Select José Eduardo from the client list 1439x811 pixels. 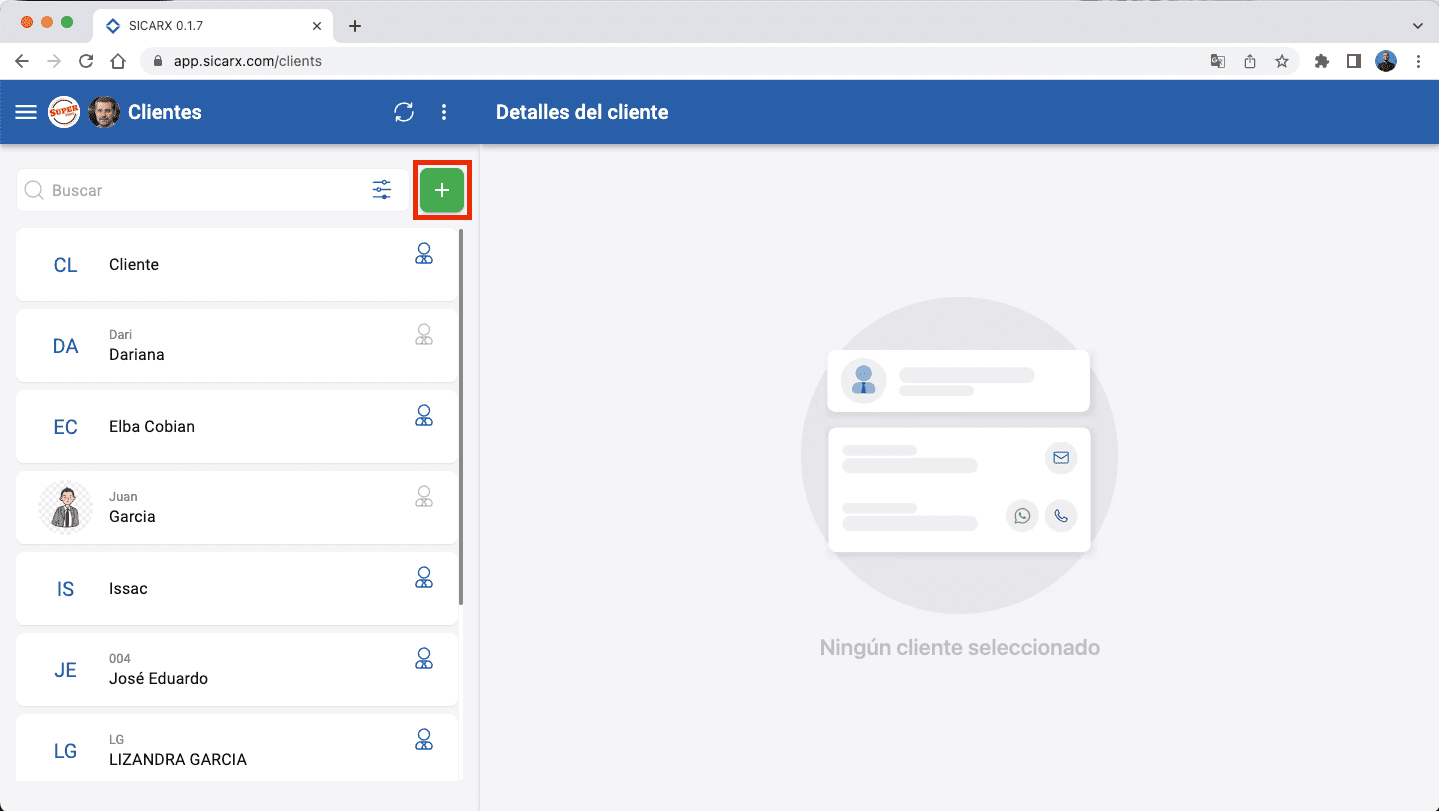(200, 668)
